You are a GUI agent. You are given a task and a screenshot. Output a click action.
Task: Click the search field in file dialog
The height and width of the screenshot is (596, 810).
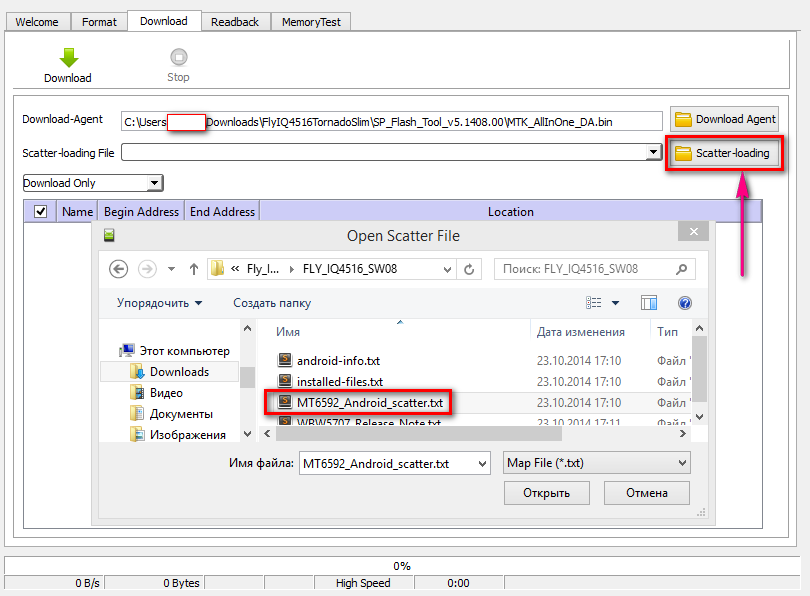[588, 269]
